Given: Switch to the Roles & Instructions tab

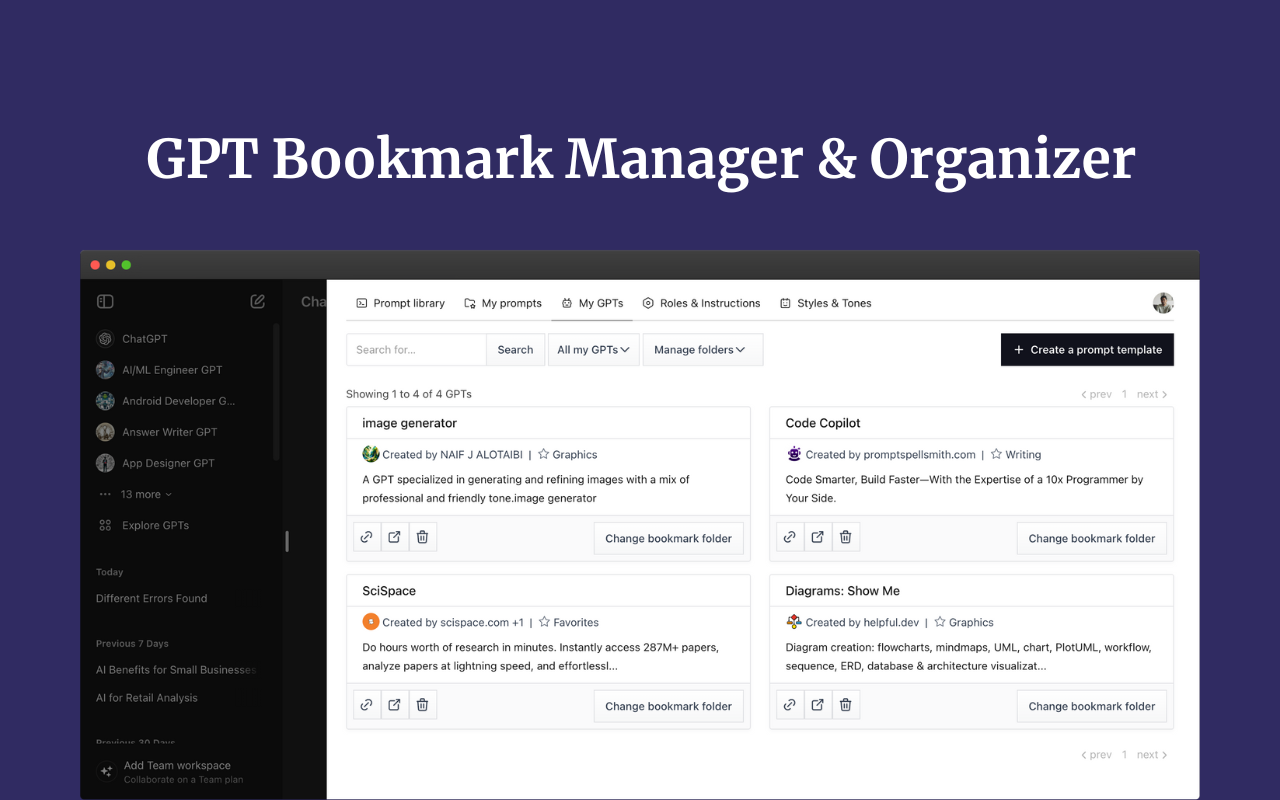Looking at the screenshot, I should 701,303.
